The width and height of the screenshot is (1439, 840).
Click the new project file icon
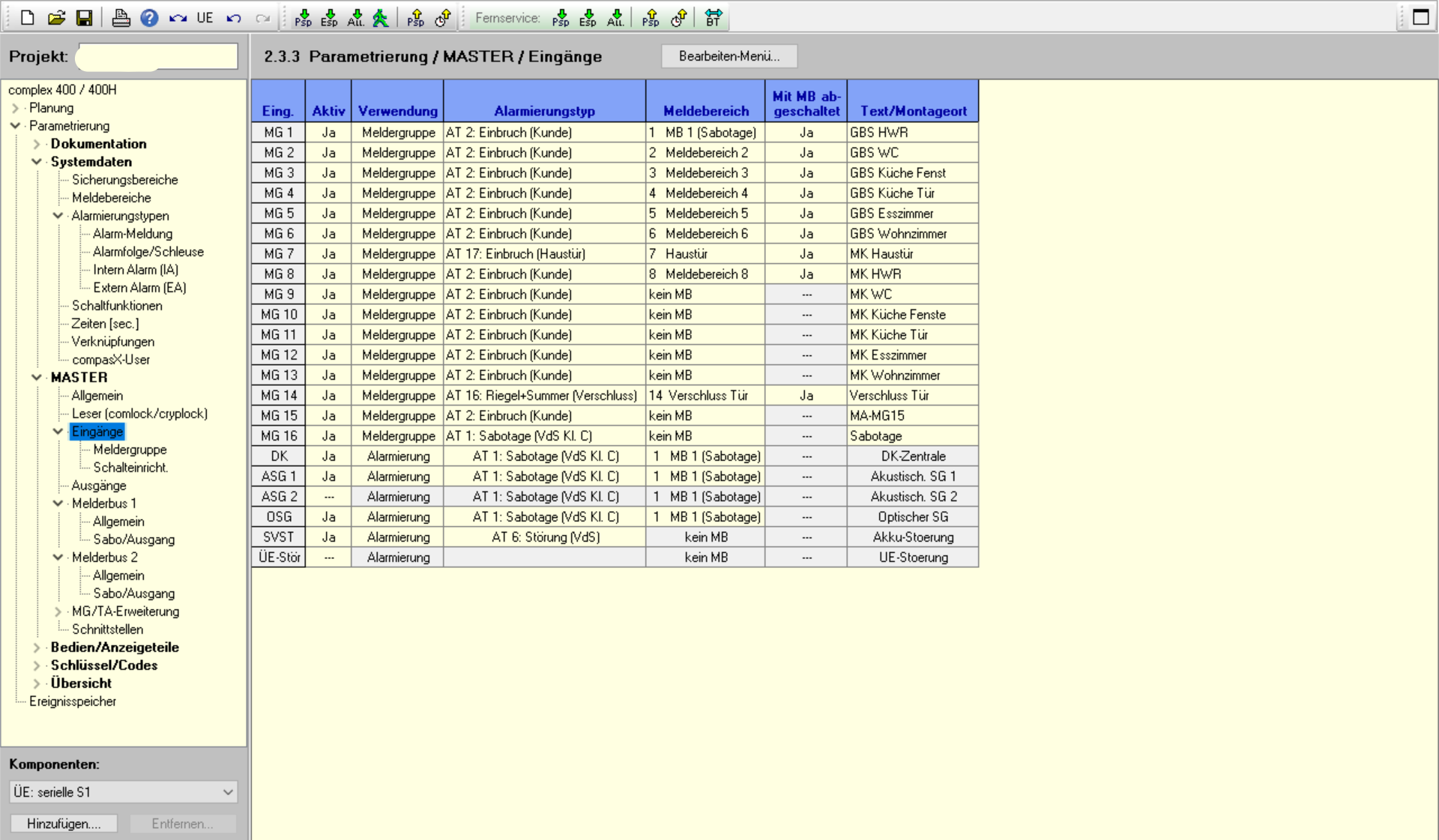(28, 17)
